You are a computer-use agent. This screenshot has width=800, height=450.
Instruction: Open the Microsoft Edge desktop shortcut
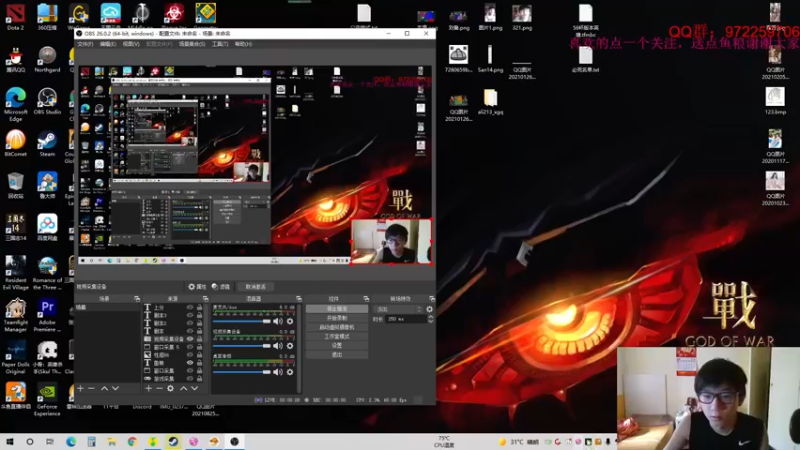point(15,104)
